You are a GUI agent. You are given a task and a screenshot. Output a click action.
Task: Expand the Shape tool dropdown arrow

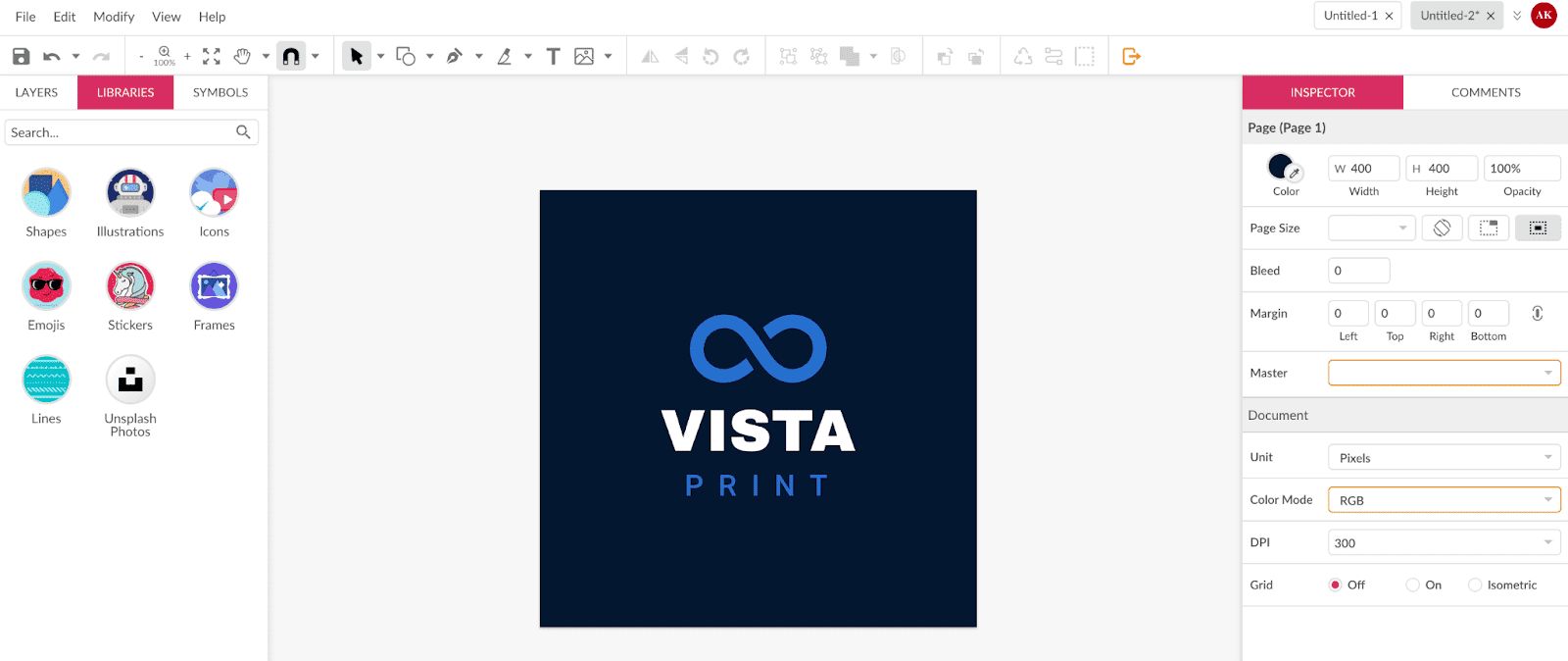pyautogui.click(x=429, y=57)
